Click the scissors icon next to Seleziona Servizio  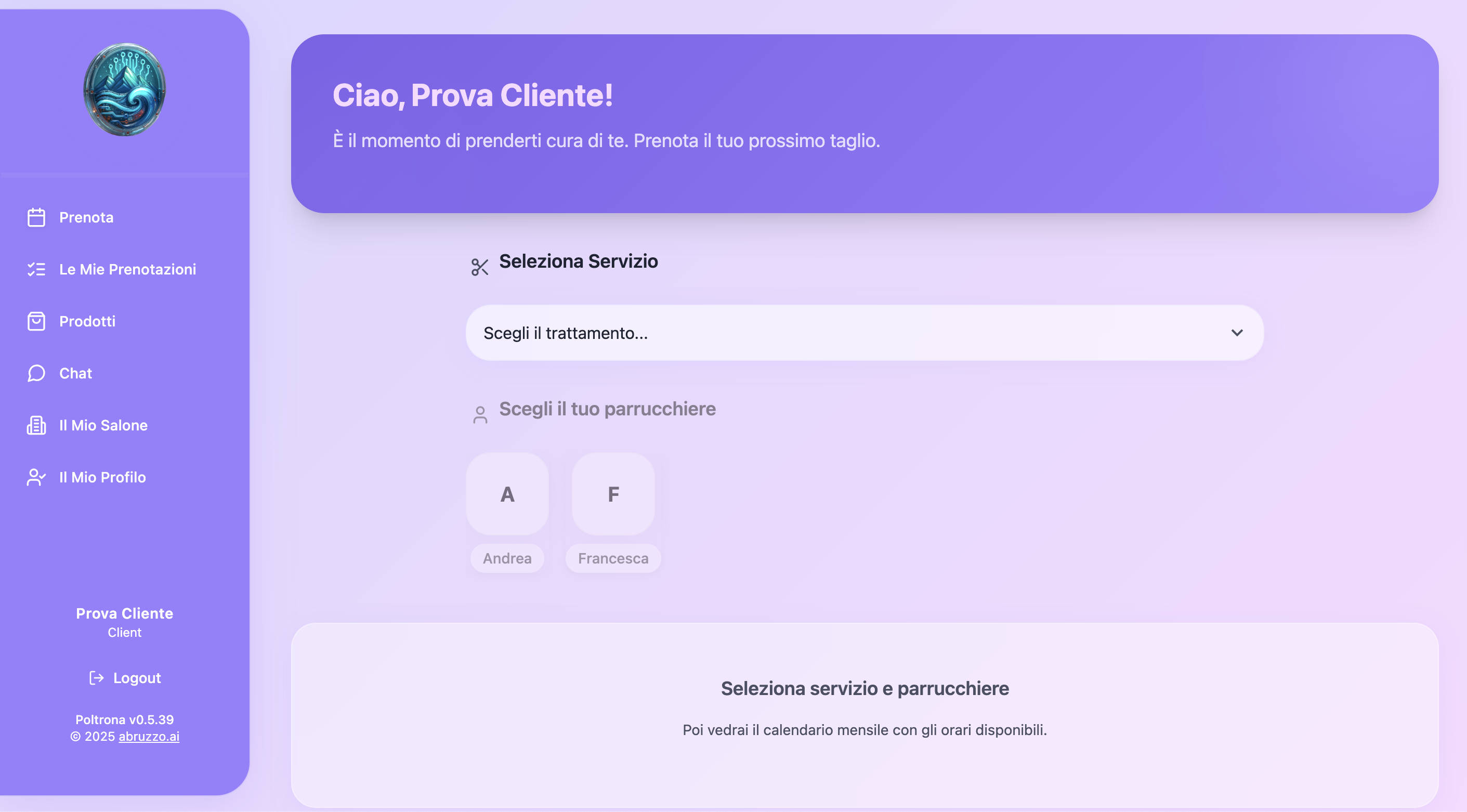pos(480,266)
